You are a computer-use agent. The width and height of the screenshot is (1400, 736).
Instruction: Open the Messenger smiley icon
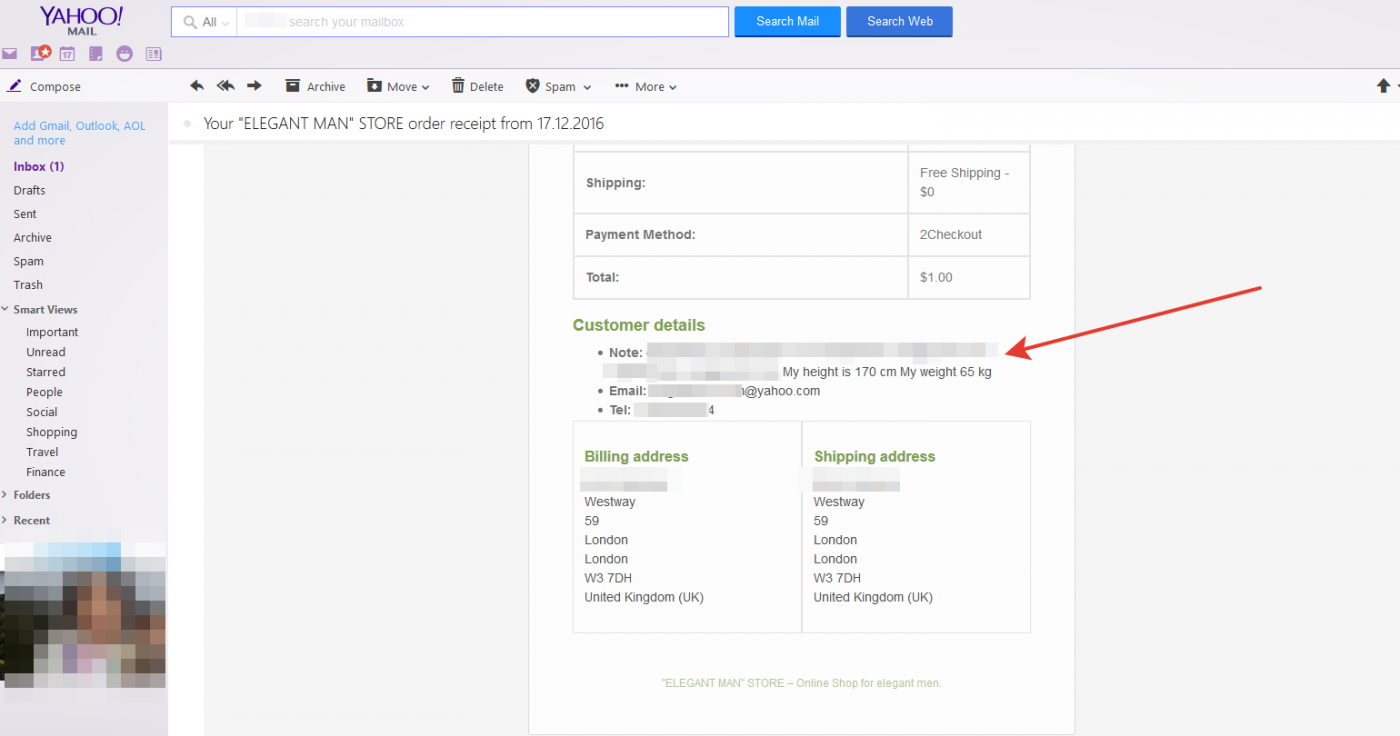click(x=124, y=54)
